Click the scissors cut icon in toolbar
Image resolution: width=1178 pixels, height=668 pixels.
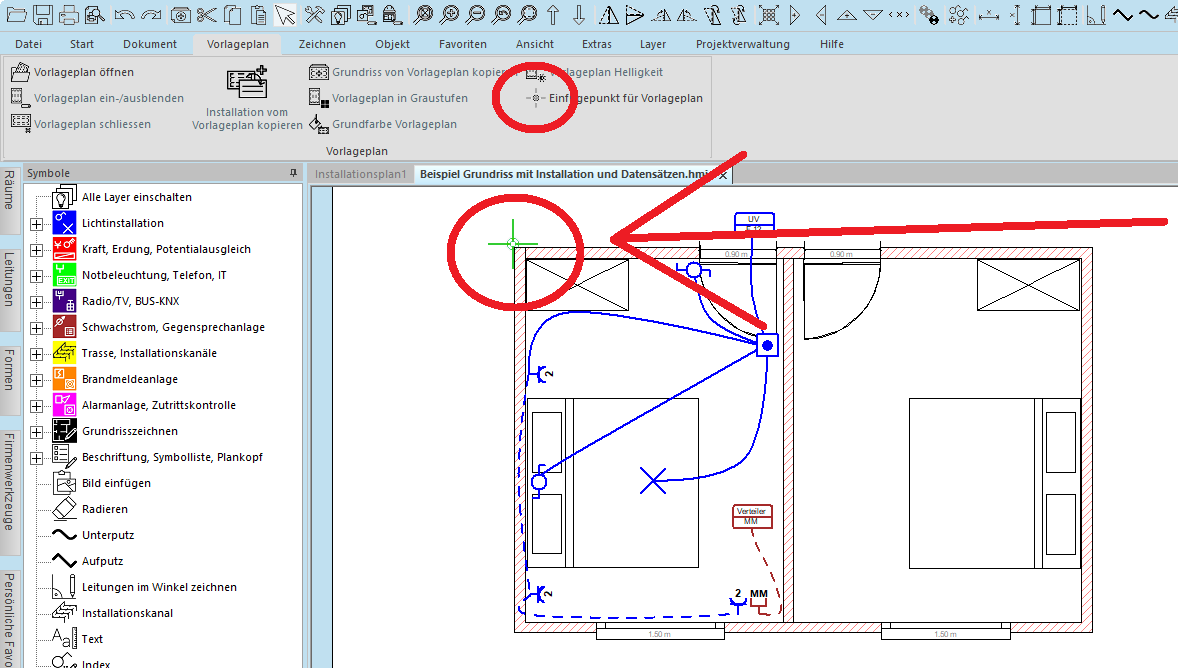[x=207, y=15]
